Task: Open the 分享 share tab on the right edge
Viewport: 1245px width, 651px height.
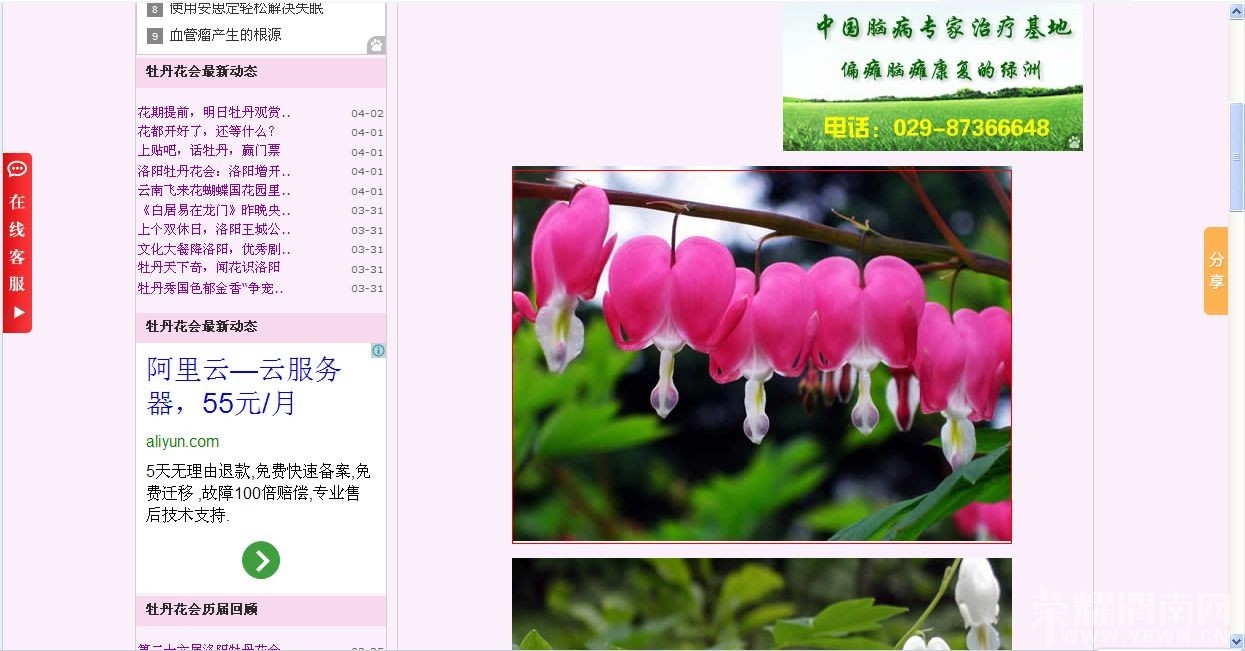Action: pyautogui.click(x=1215, y=270)
